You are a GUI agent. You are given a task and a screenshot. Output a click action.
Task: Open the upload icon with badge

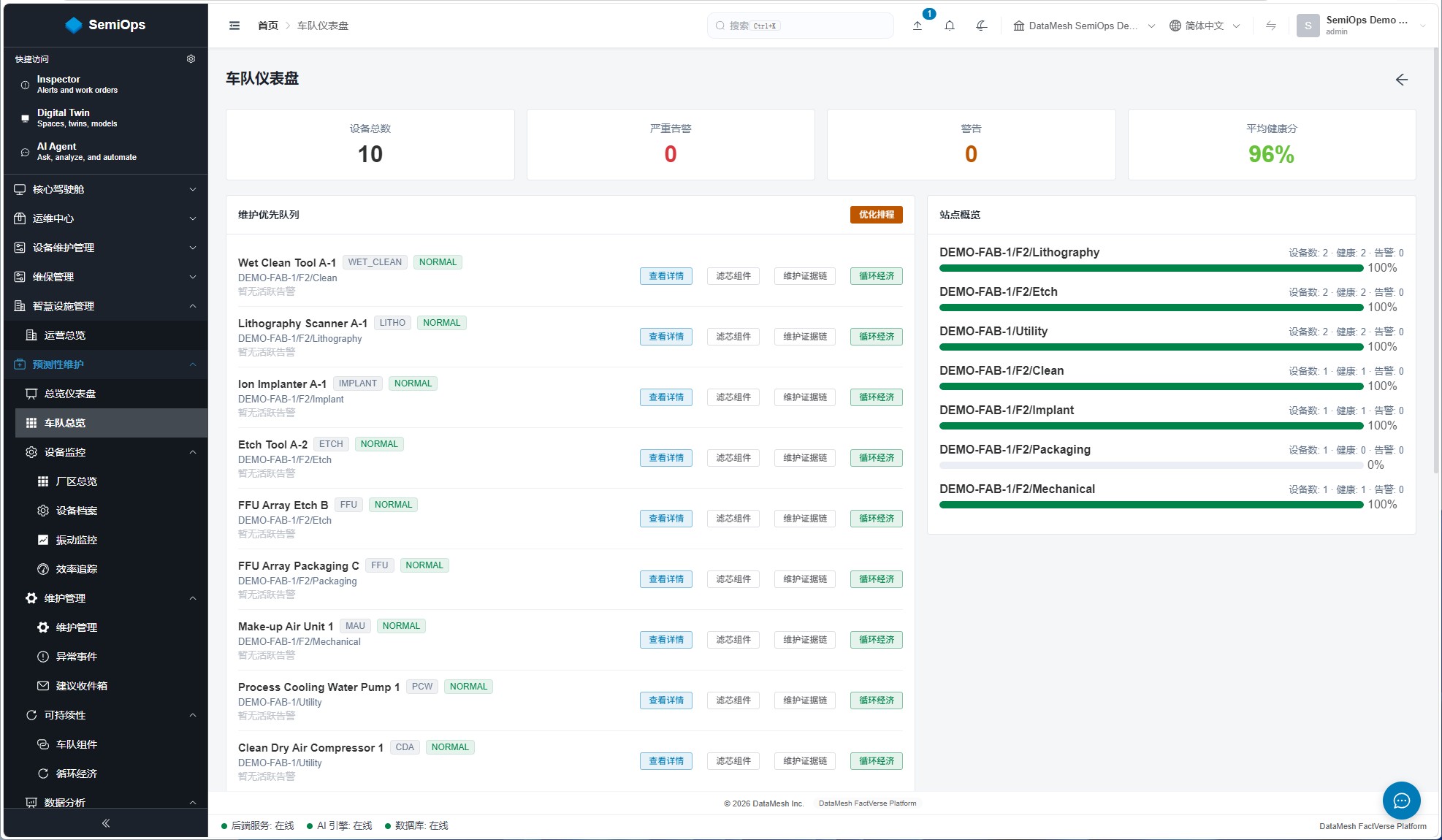click(918, 26)
